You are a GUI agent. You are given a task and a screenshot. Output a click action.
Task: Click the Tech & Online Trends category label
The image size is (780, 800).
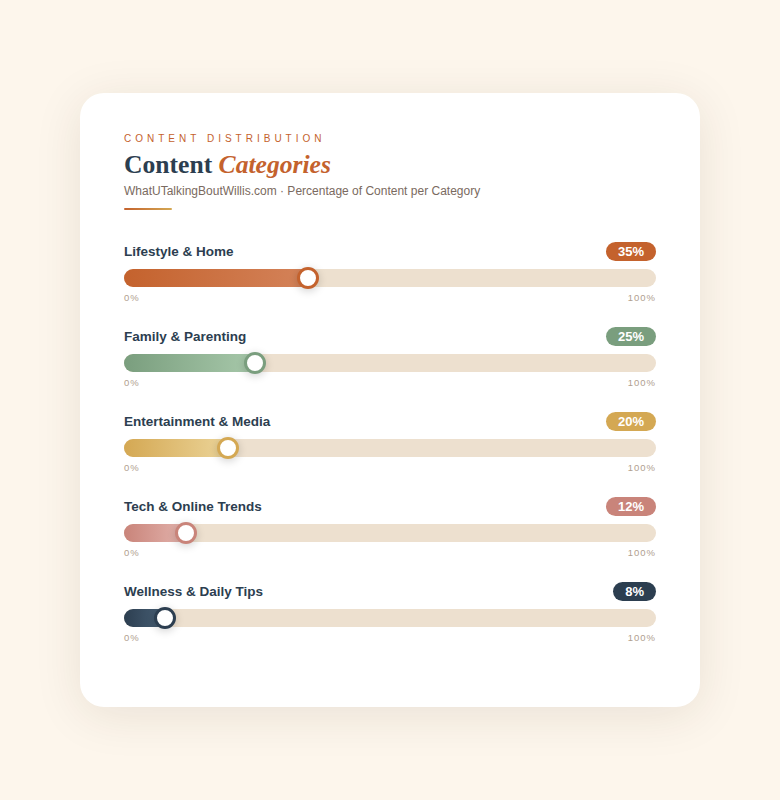(x=193, y=507)
